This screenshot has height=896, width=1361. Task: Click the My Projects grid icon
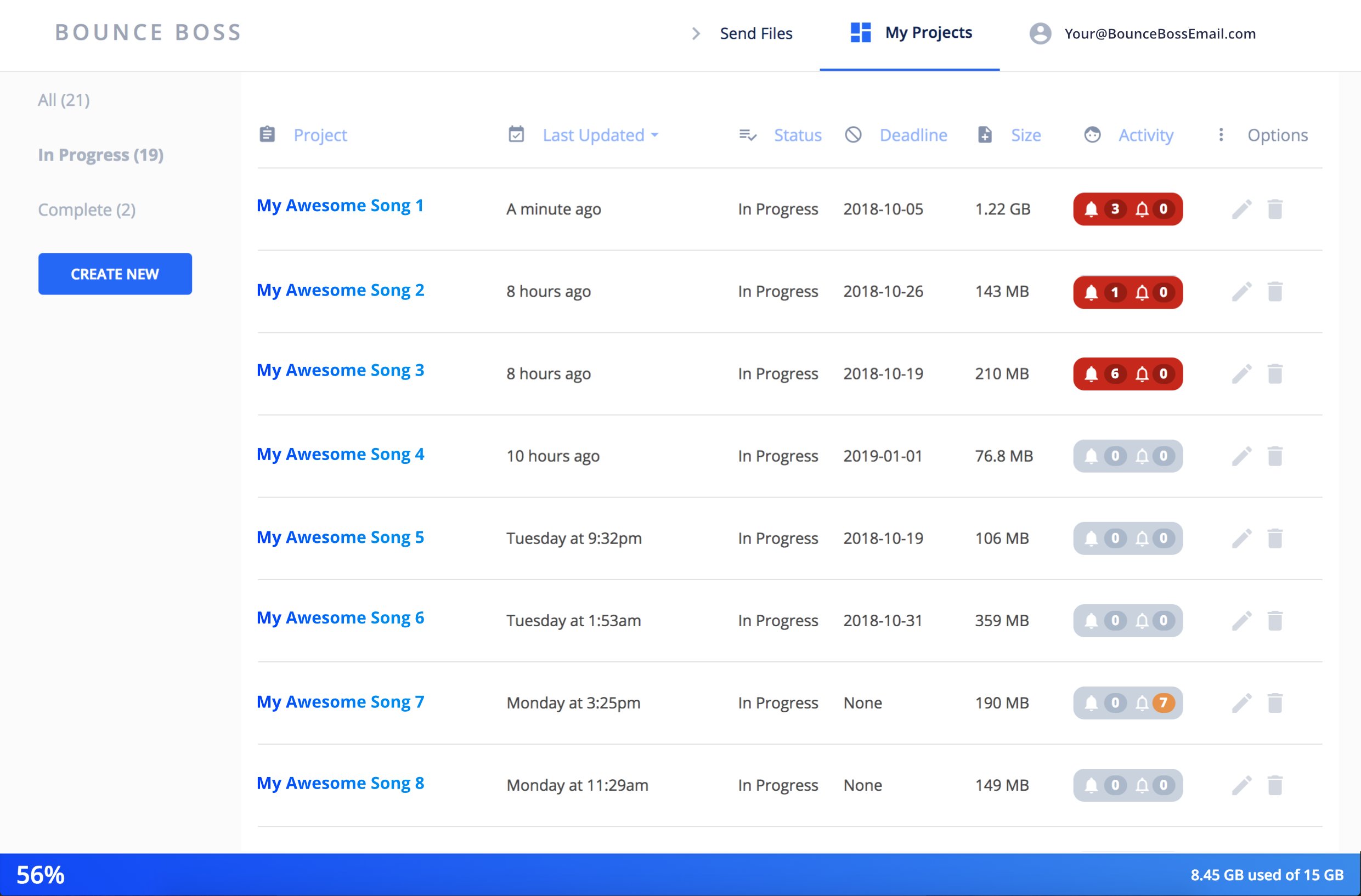click(x=860, y=32)
